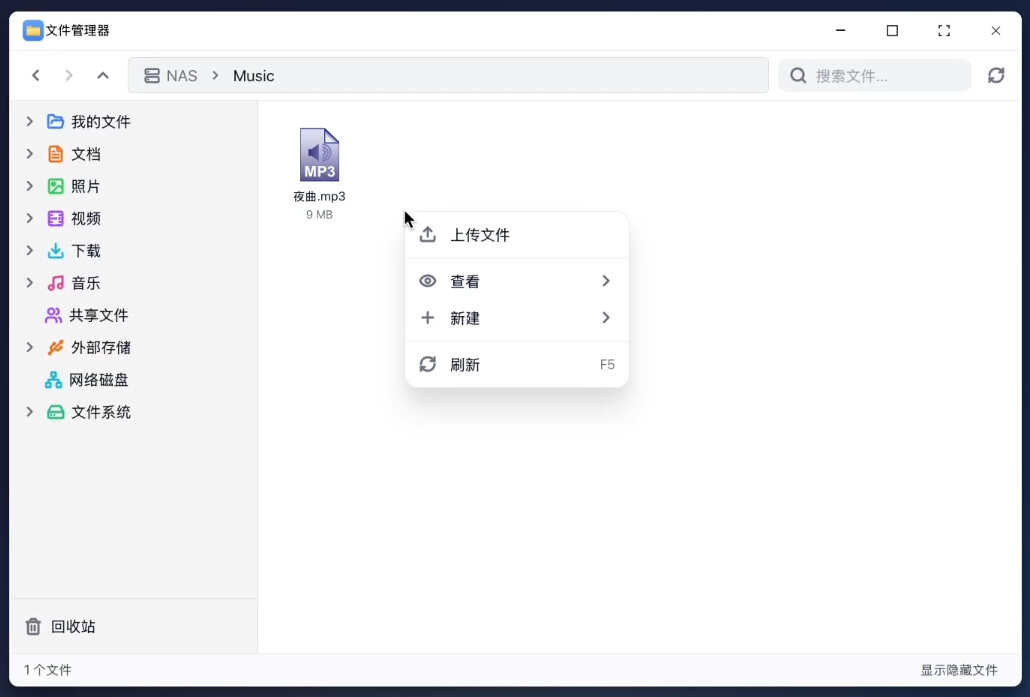The height and width of the screenshot is (697, 1030).
Task: Click the 9 MB file size text
Action: click(319, 215)
